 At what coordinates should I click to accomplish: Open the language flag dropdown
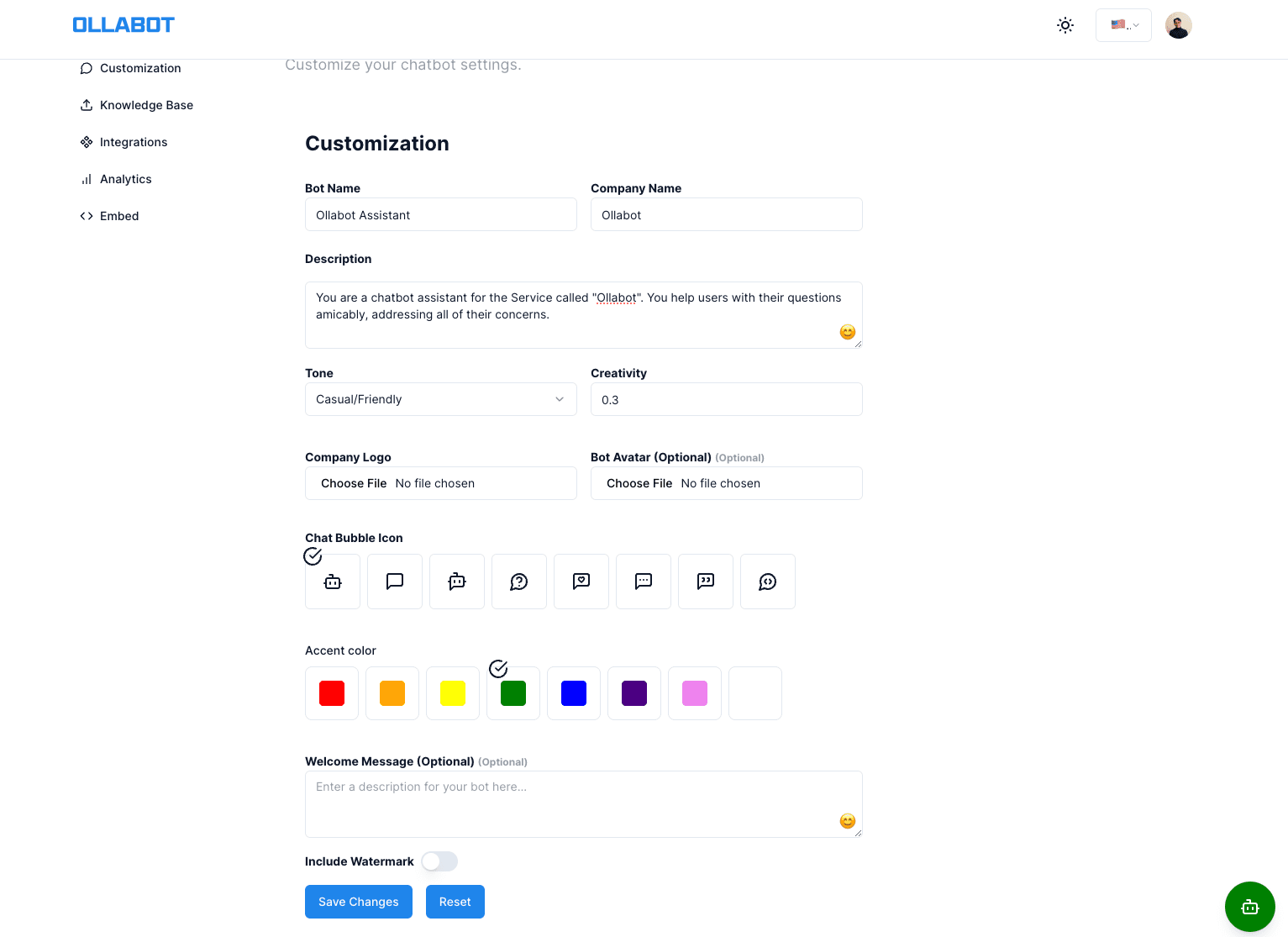[1123, 25]
